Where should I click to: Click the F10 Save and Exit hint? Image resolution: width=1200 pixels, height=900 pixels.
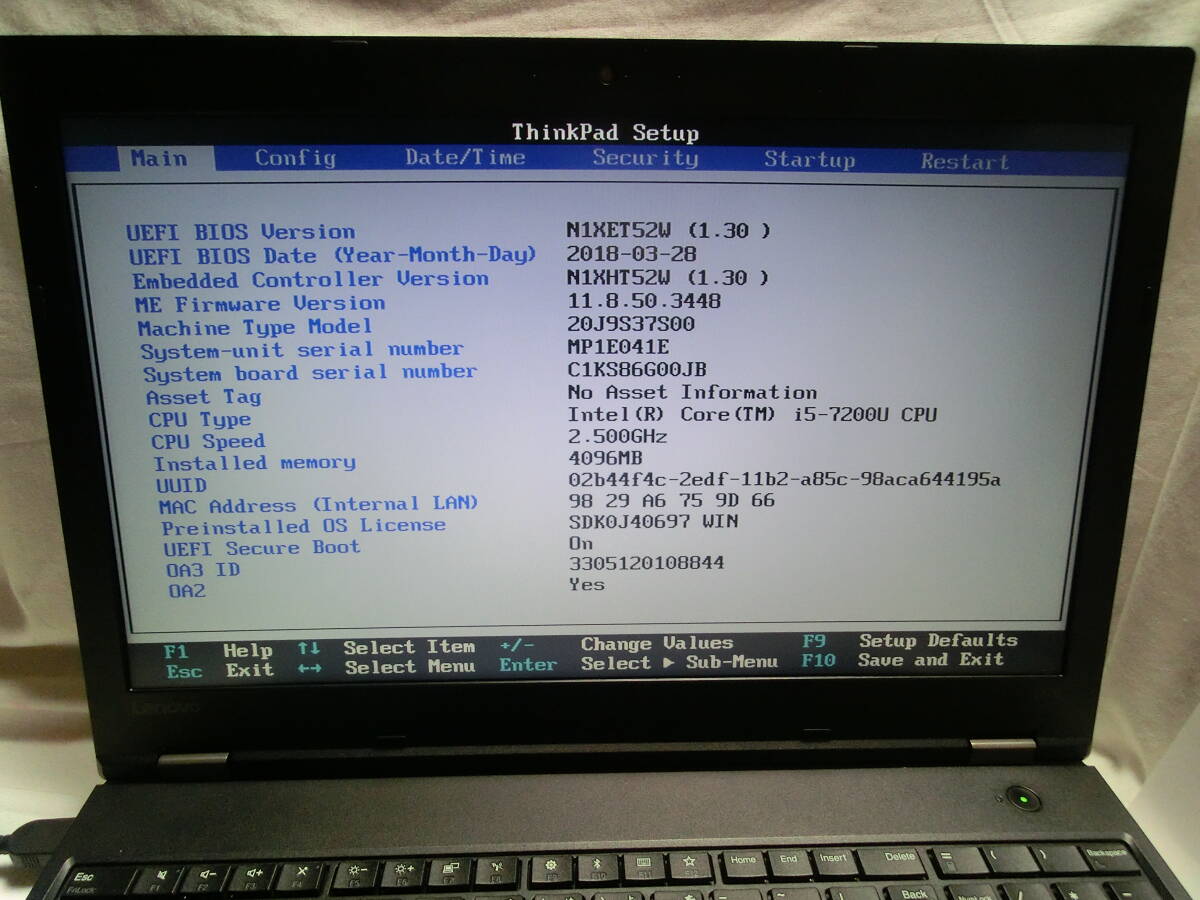pos(903,660)
